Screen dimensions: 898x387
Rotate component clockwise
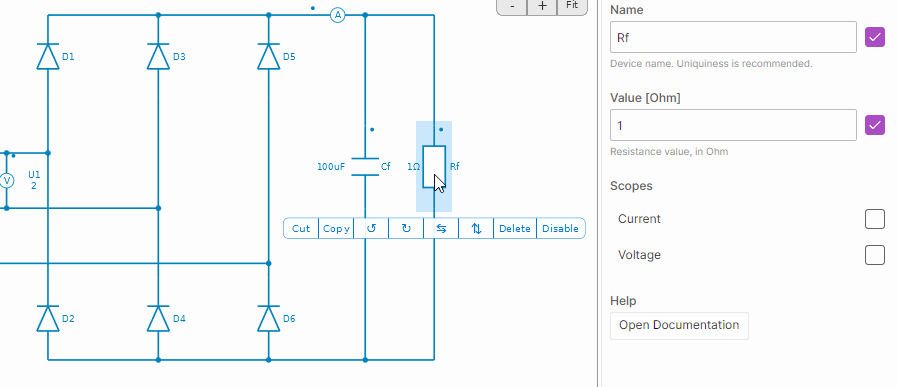click(x=406, y=228)
